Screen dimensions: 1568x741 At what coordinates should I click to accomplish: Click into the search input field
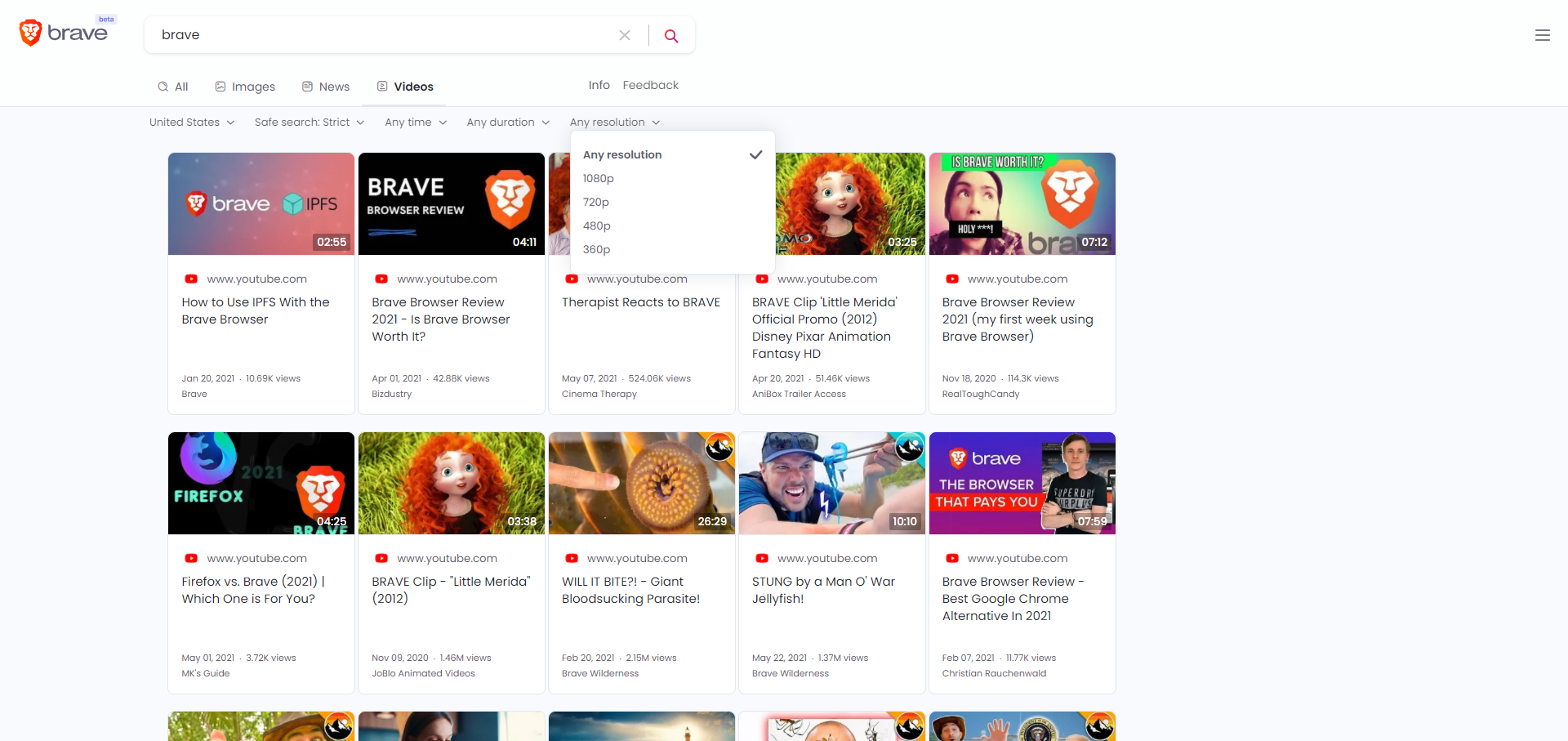pos(384,35)
